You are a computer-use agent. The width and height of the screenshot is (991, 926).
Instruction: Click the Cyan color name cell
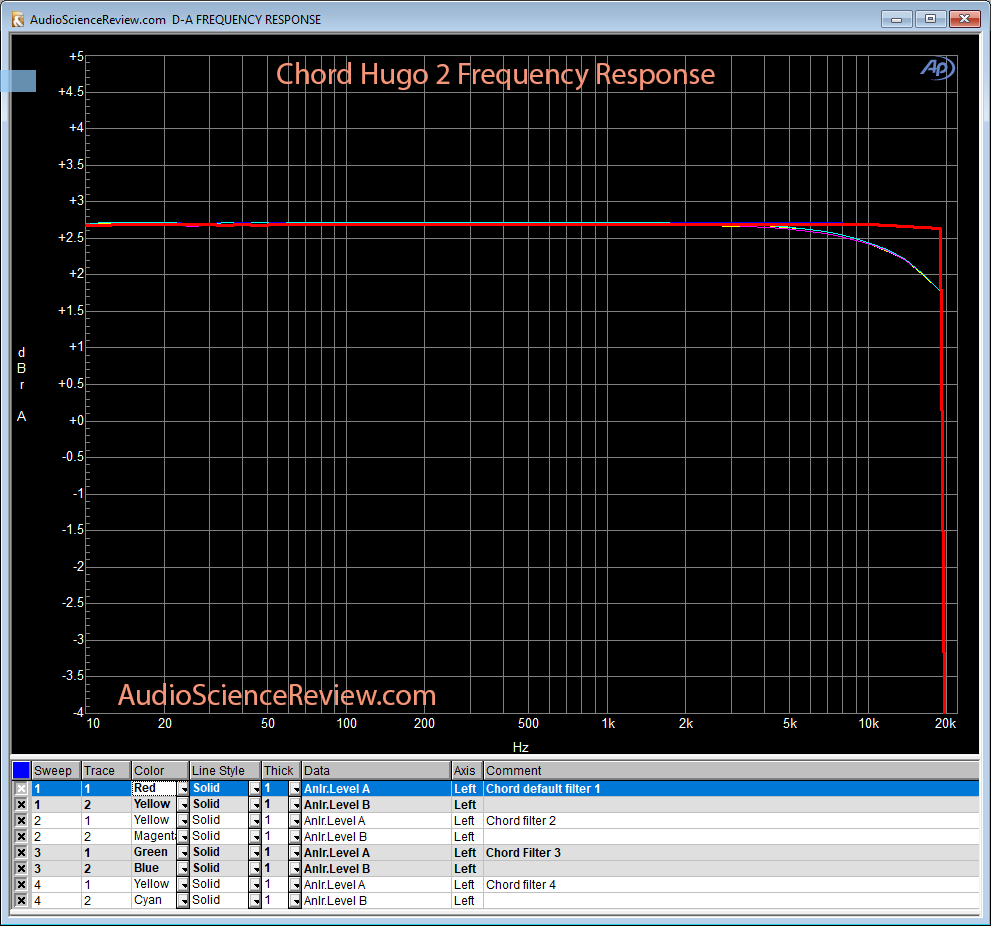tap(154, 901)
